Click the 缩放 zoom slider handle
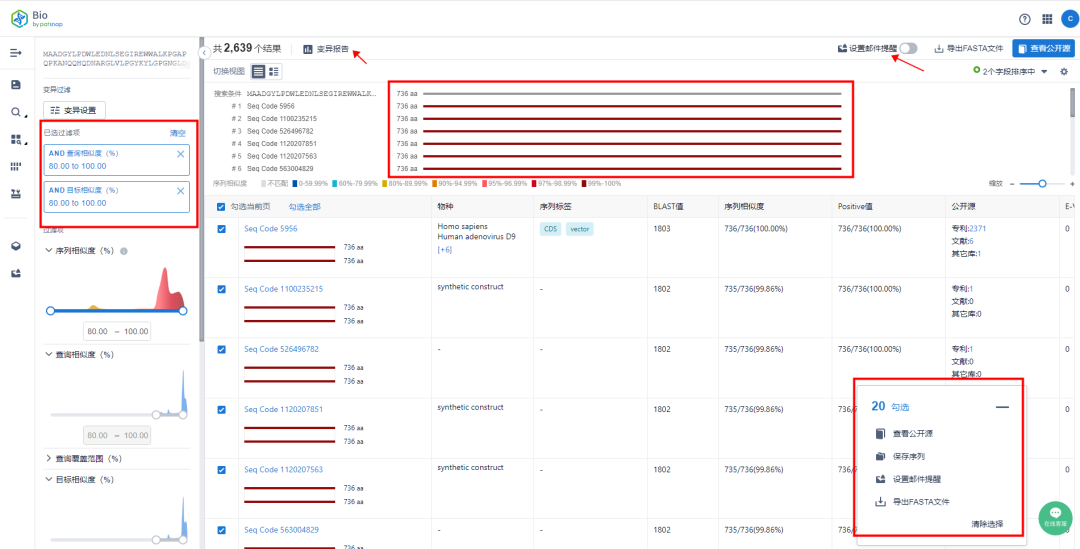The image size is (1080, 549). [1043, 184]
